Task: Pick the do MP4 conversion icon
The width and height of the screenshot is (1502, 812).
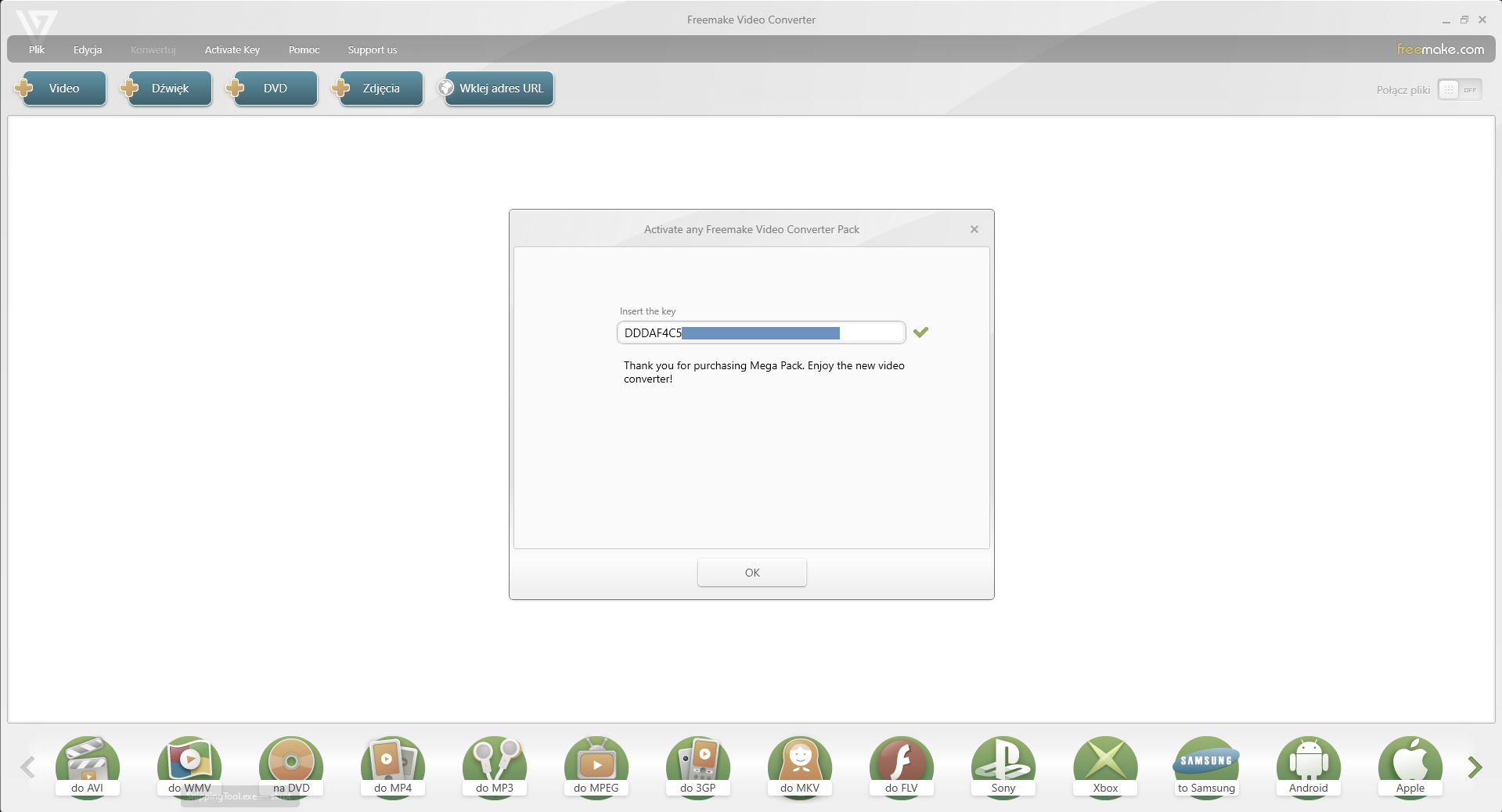Action: [x=393, y=767]
